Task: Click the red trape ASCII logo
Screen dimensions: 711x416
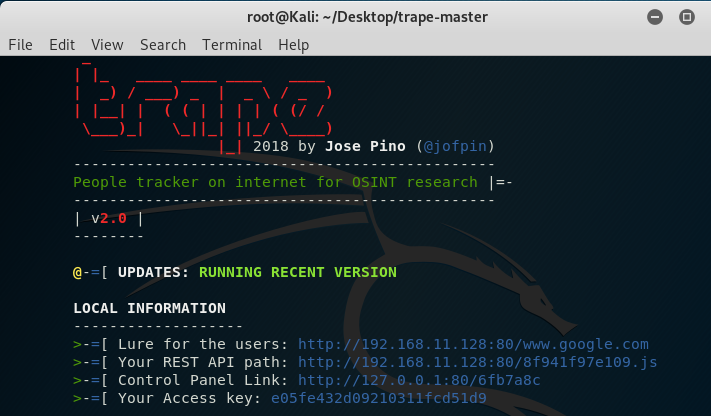Action: 203,107
